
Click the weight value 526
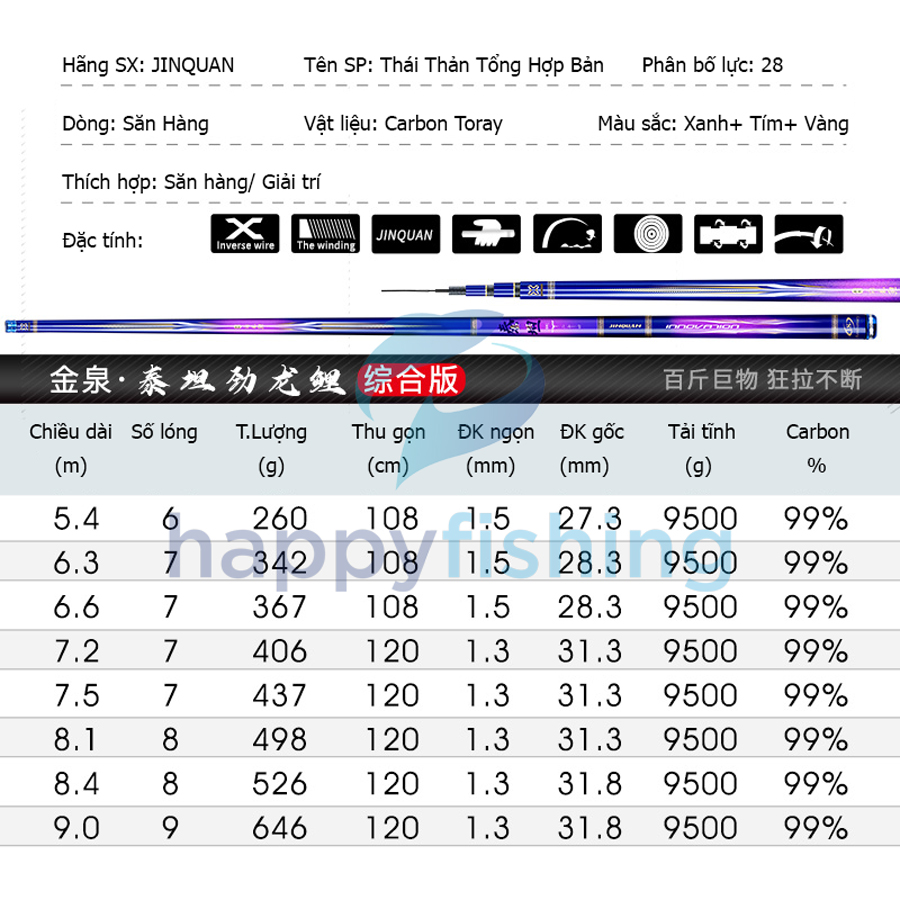pyautogui.click(x=280, y=784)
